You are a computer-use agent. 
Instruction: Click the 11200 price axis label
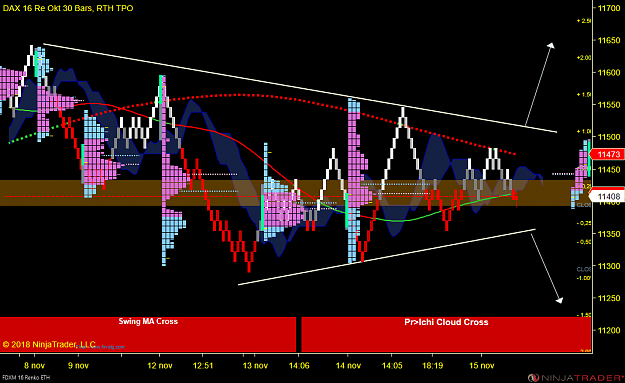pos(609,330)
